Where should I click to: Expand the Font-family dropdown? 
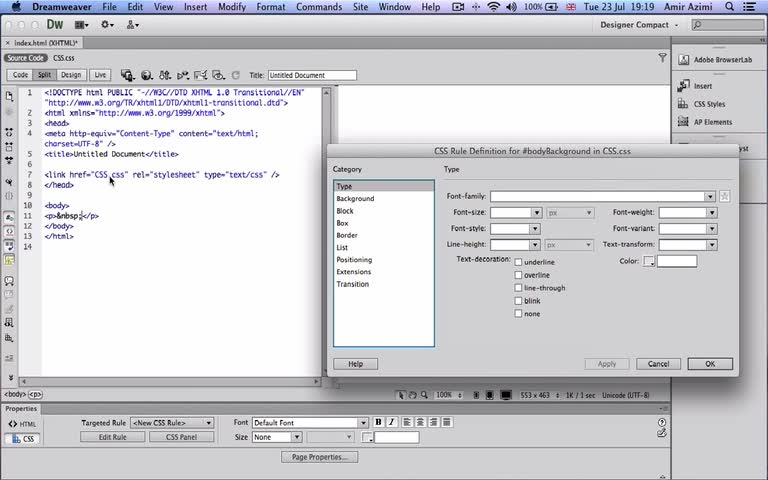coord(711,197)
